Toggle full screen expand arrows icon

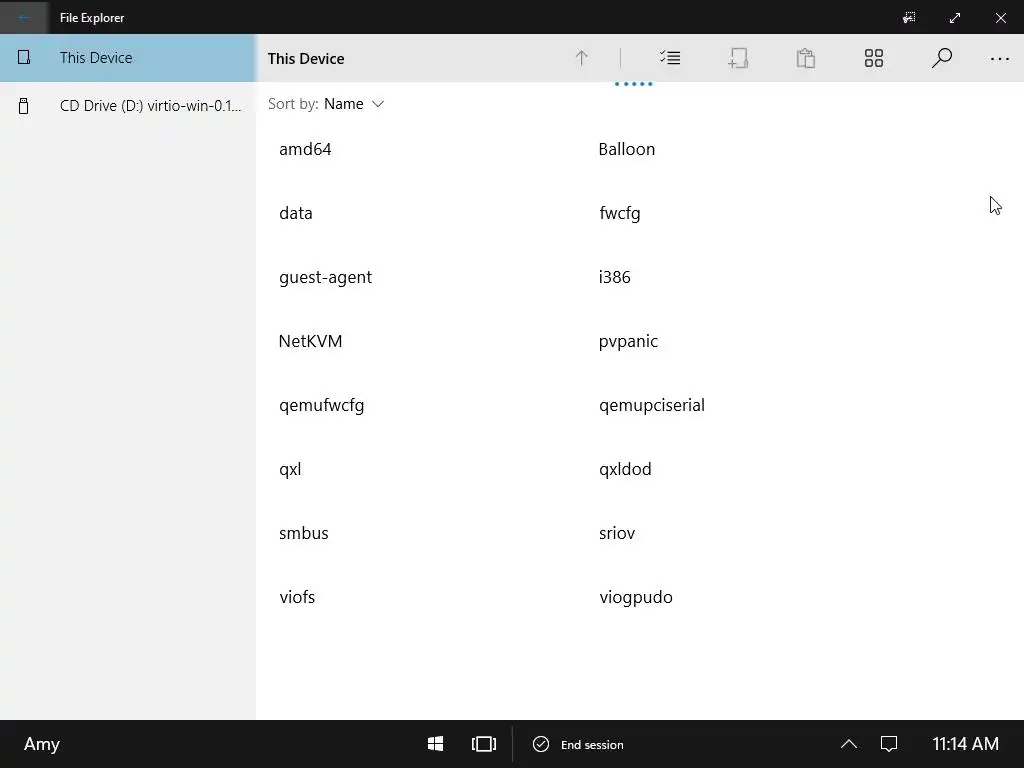click(x=955, y=18)
